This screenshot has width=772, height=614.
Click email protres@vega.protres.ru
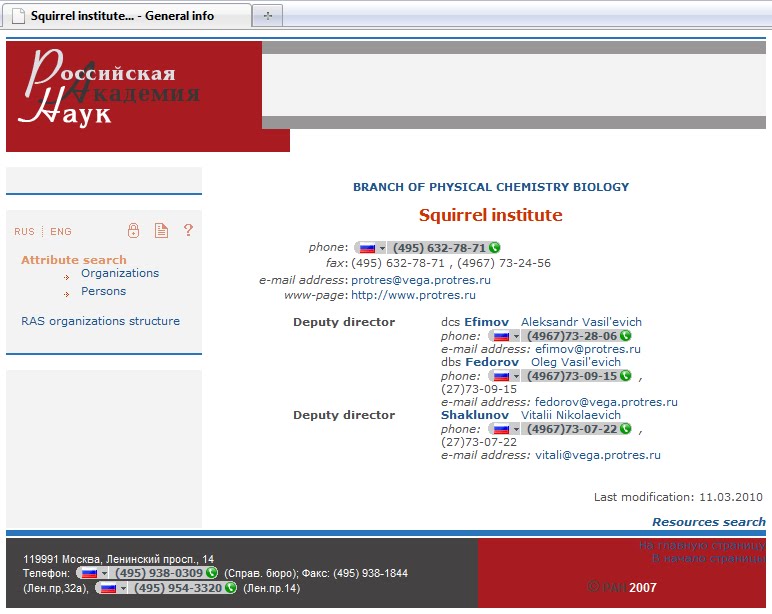point(421,280)
